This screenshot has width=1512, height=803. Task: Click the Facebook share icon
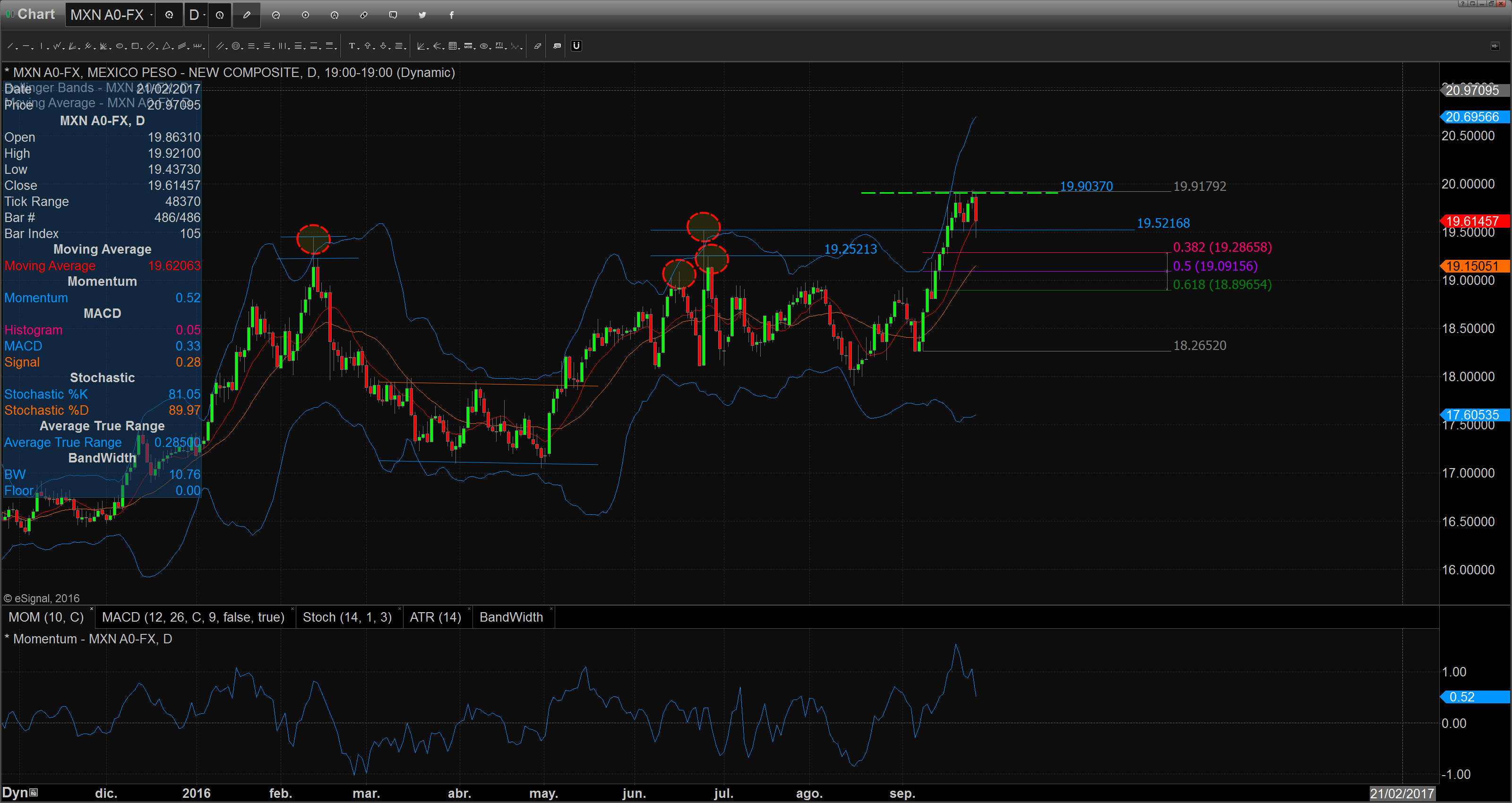(451, 15)
